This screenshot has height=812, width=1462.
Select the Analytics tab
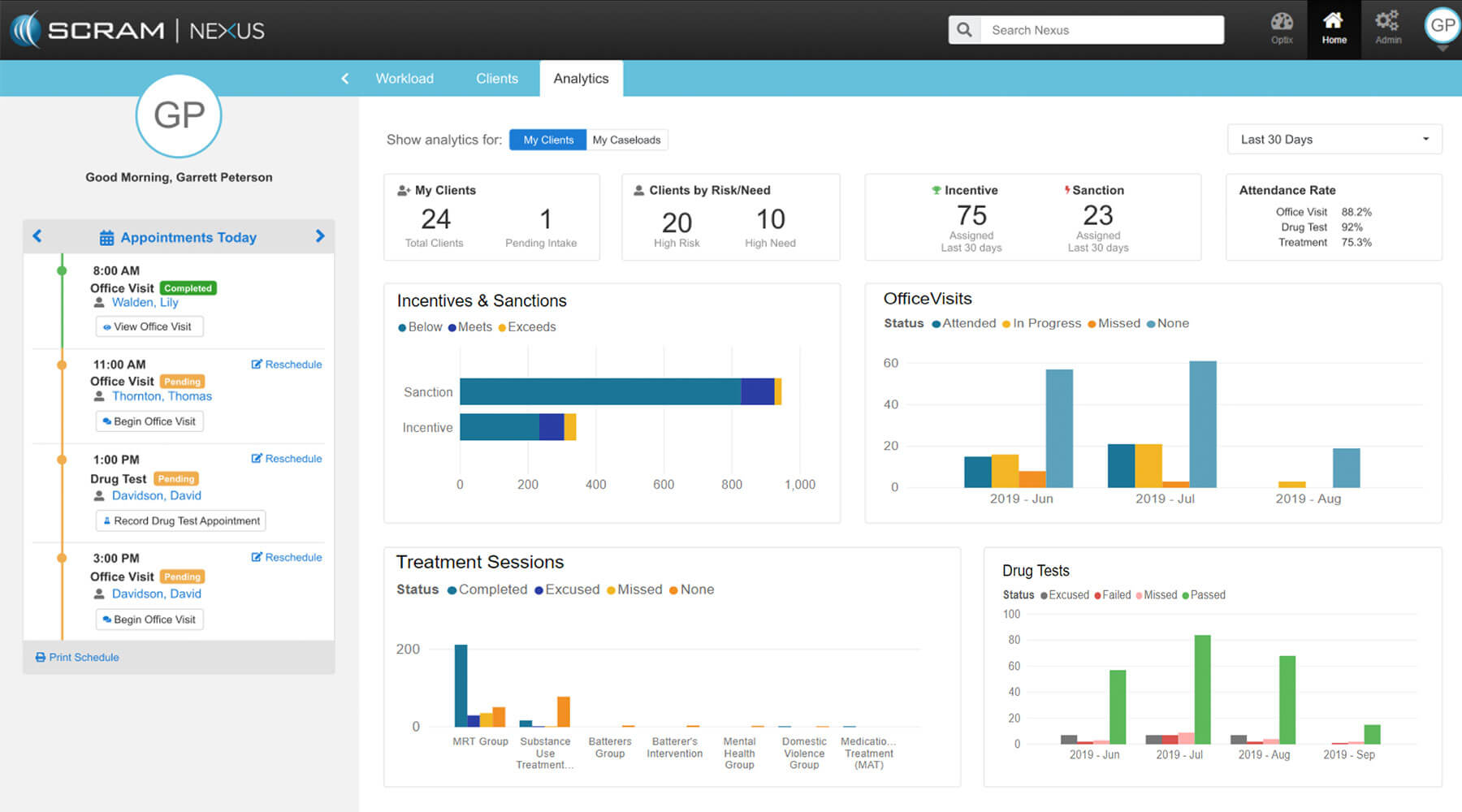coord(581,79)
